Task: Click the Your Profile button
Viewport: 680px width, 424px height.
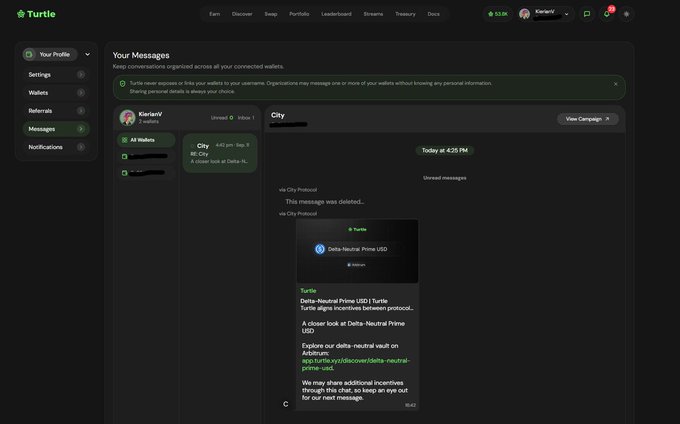Action: (x=50, y=54)
